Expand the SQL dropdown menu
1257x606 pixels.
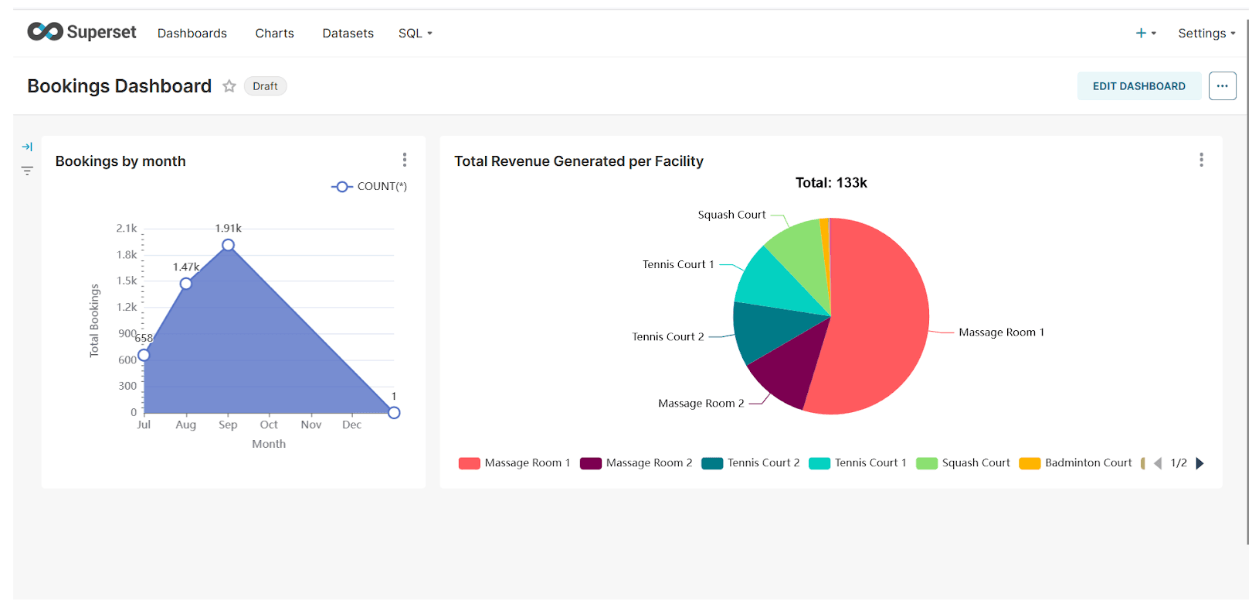click(415, 33)
